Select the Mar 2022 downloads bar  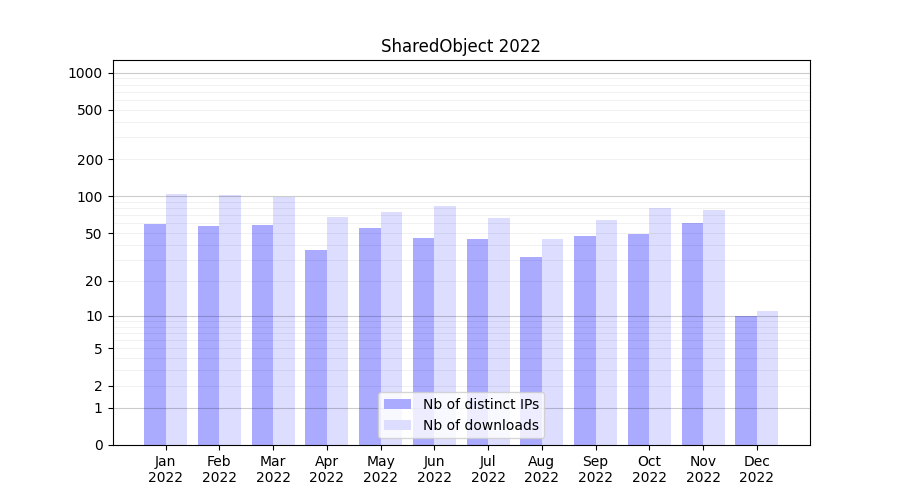point(284,320)
